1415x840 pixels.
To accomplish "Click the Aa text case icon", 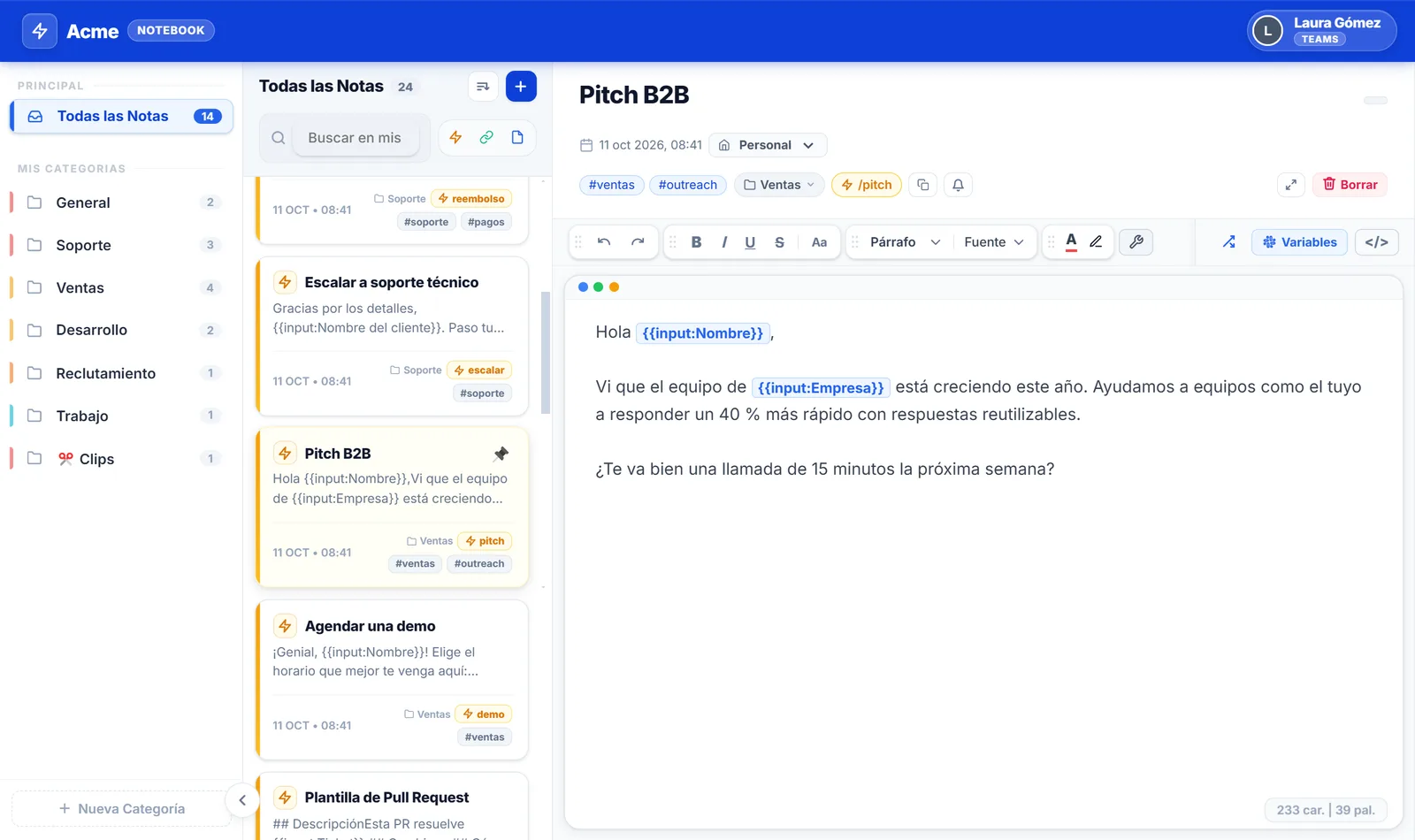I will pyautogui.click(x=819, y=242).
